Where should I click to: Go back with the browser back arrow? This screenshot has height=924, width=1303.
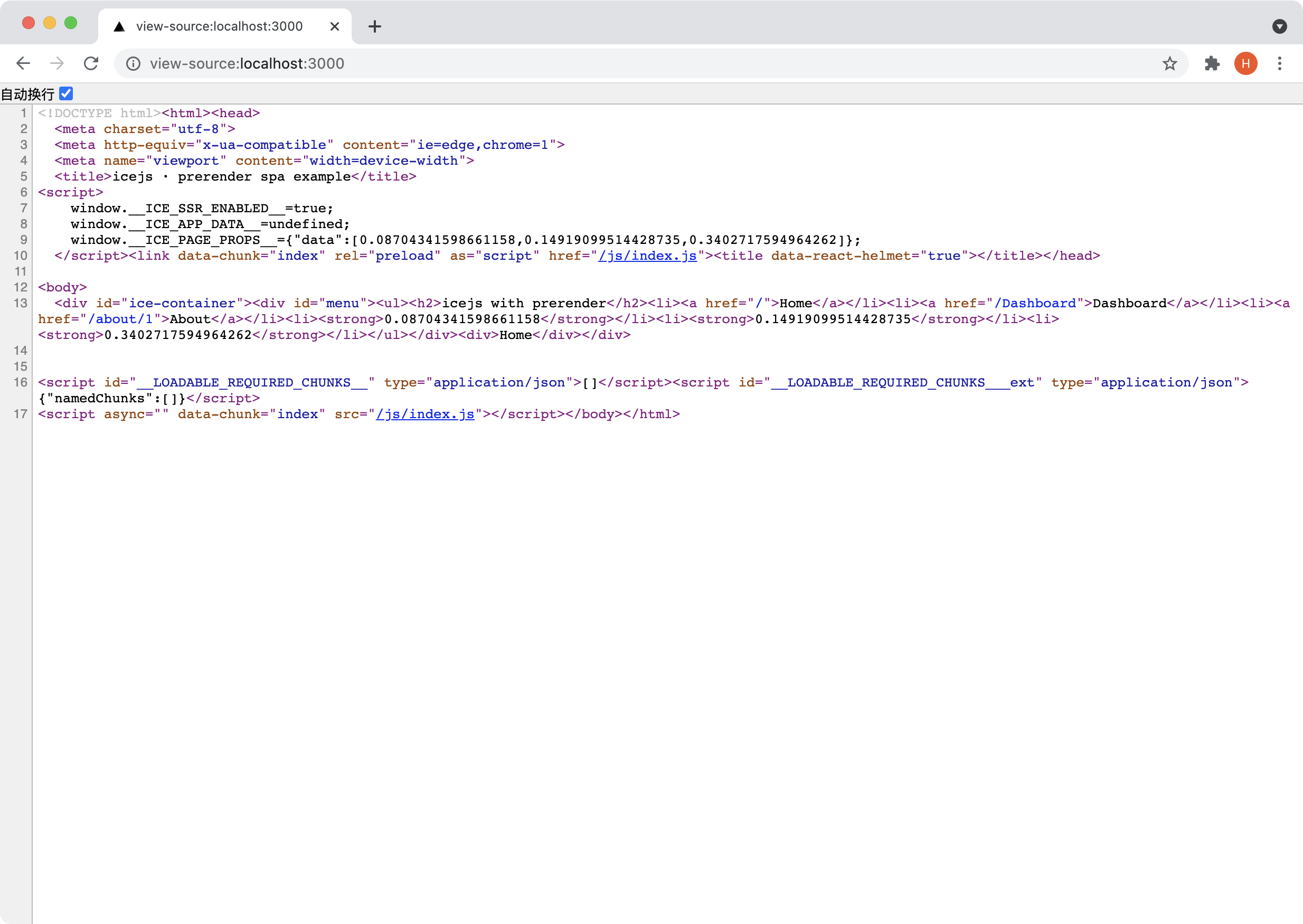[23, 63]
